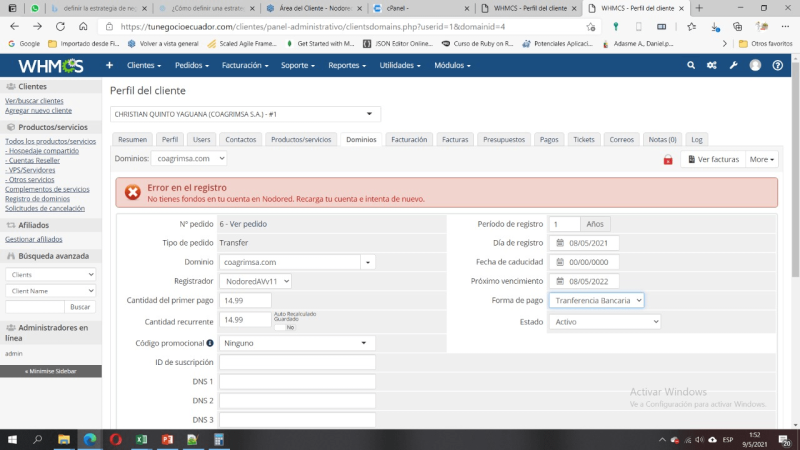
Task: Open Calculator from taskbar
Action: pyautogui.click(x=219, y=439)
